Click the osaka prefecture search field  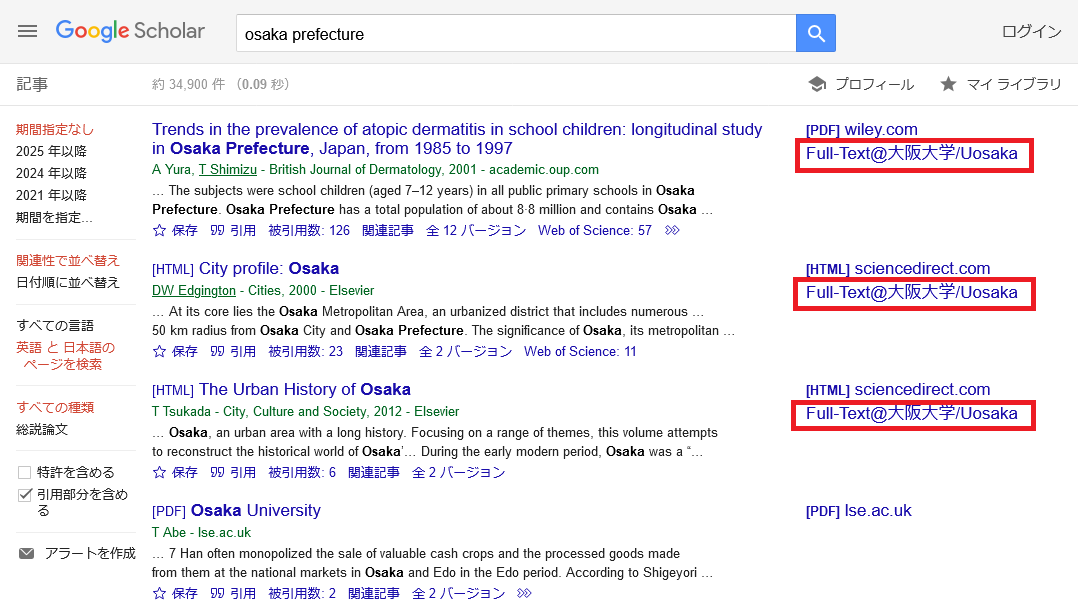pyautogui.click(x=516, y=33)
